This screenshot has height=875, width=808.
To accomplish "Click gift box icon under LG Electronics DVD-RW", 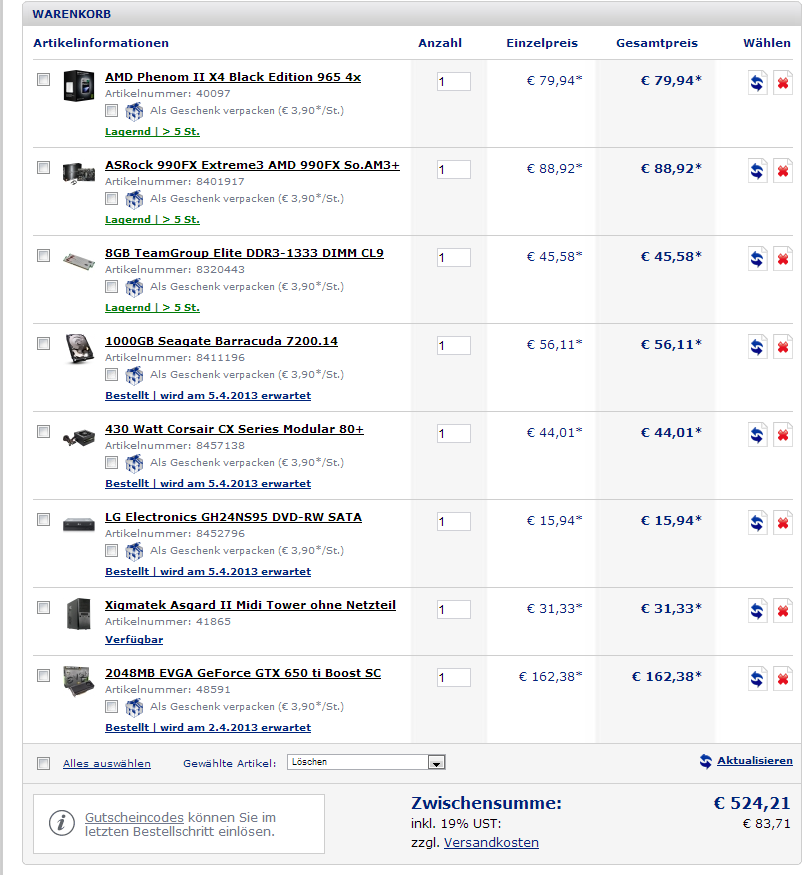I will [x=134, y=551].
